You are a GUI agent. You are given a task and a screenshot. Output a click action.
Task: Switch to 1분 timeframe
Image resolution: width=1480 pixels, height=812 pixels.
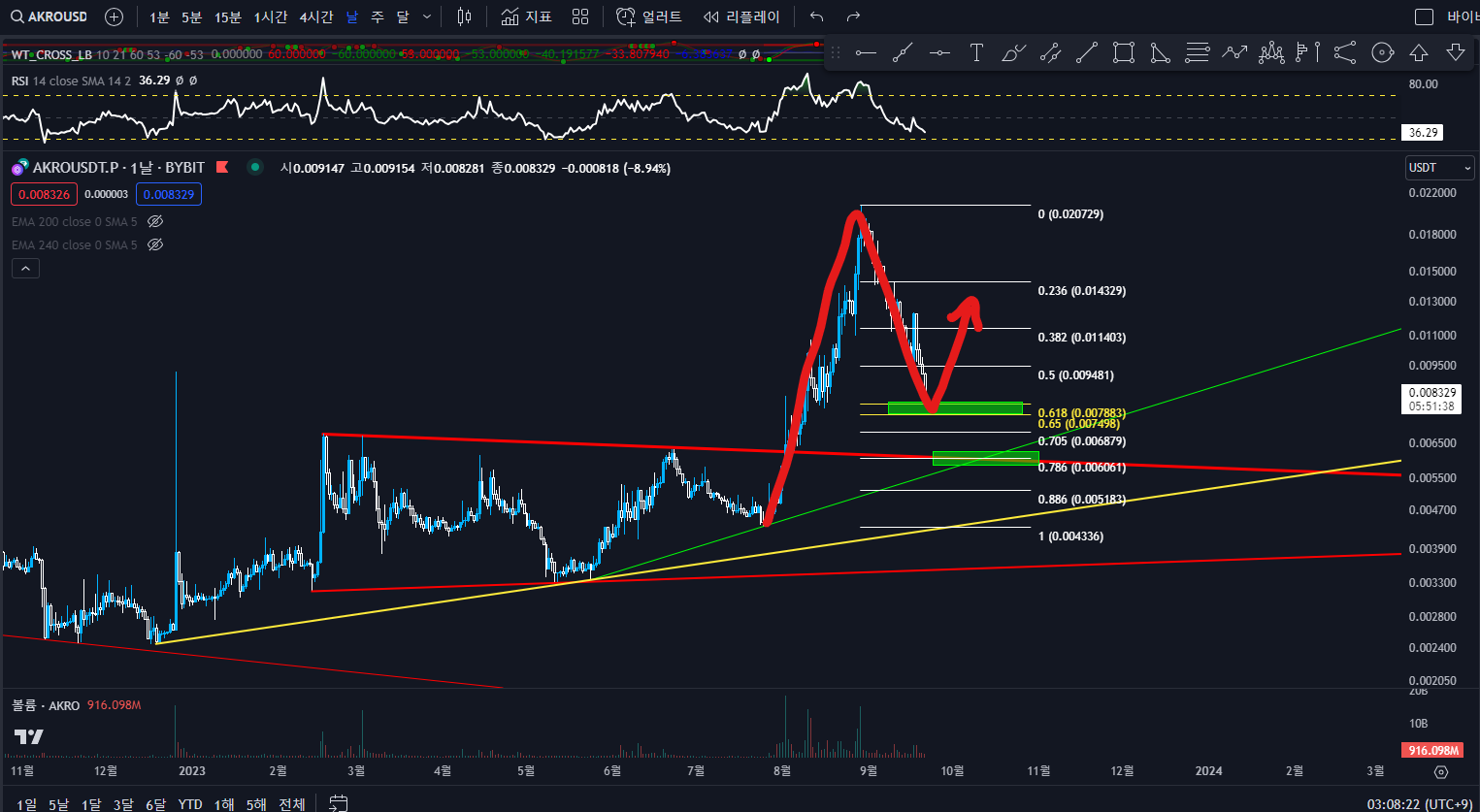[159, 17]
